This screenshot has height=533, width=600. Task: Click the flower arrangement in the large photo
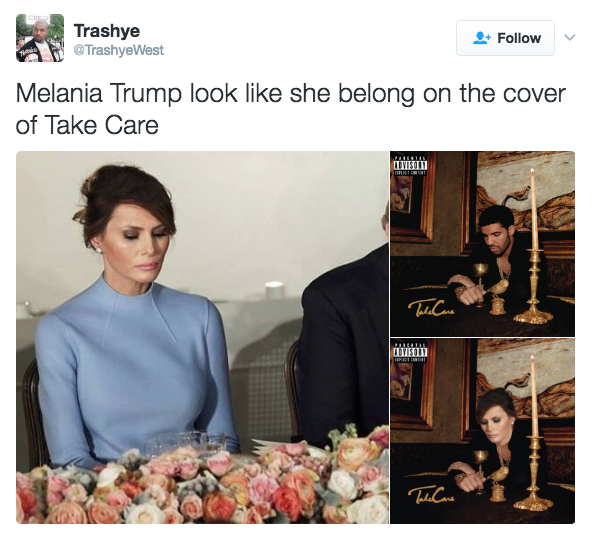point(202,480)
